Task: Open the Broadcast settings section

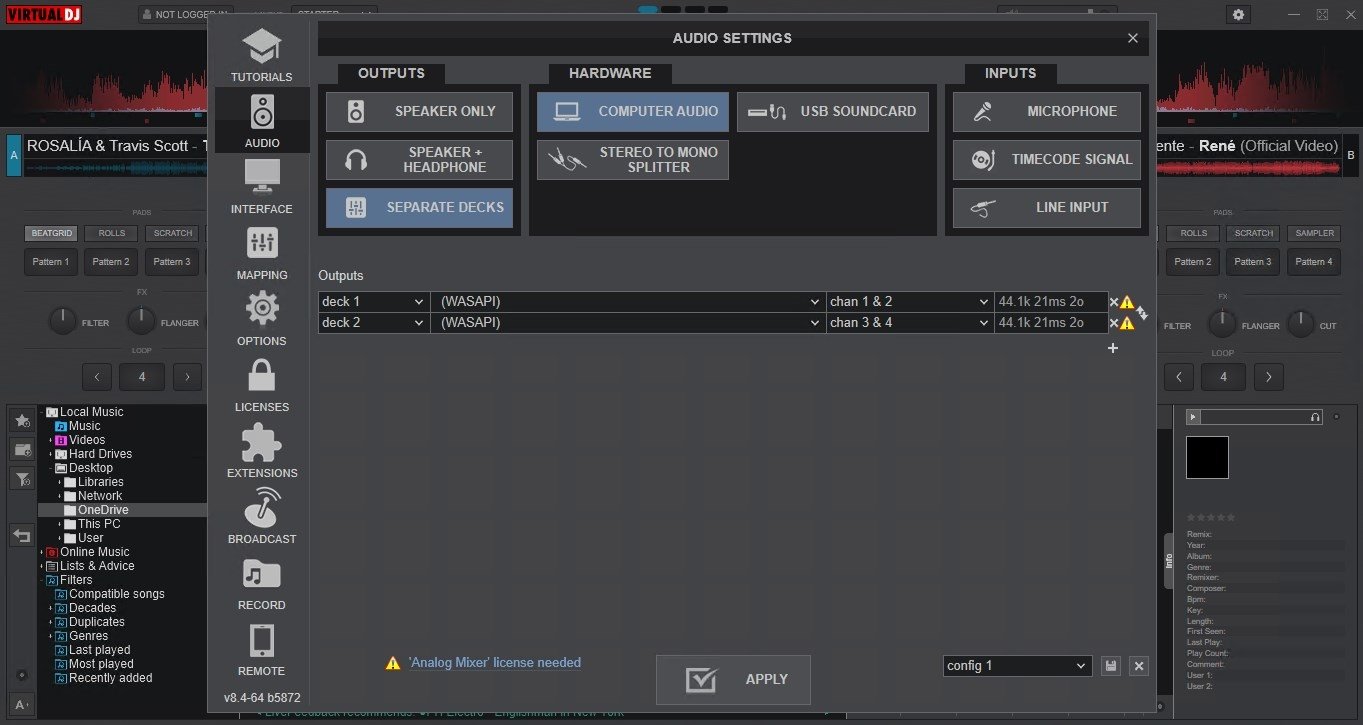Action: click(x=262, y=517)
